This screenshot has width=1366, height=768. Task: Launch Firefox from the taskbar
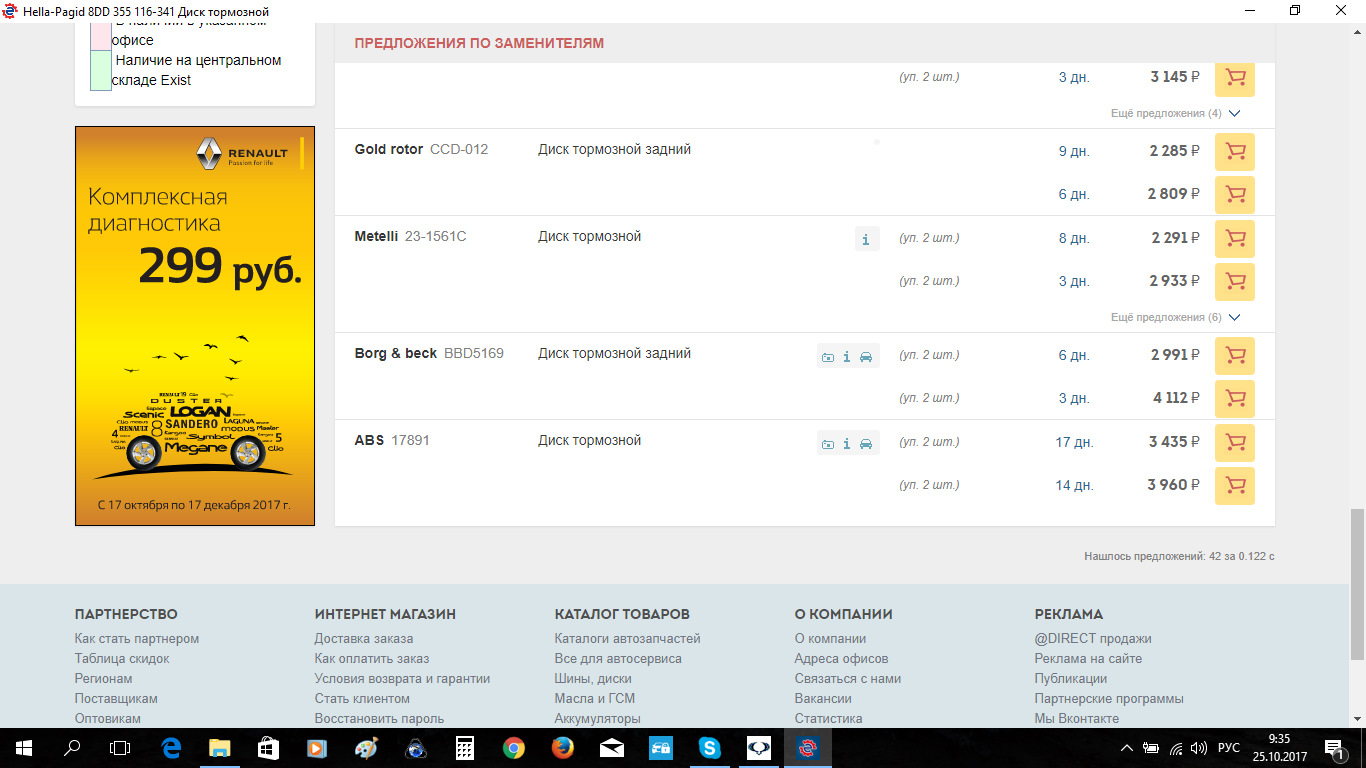coord(563,747)
